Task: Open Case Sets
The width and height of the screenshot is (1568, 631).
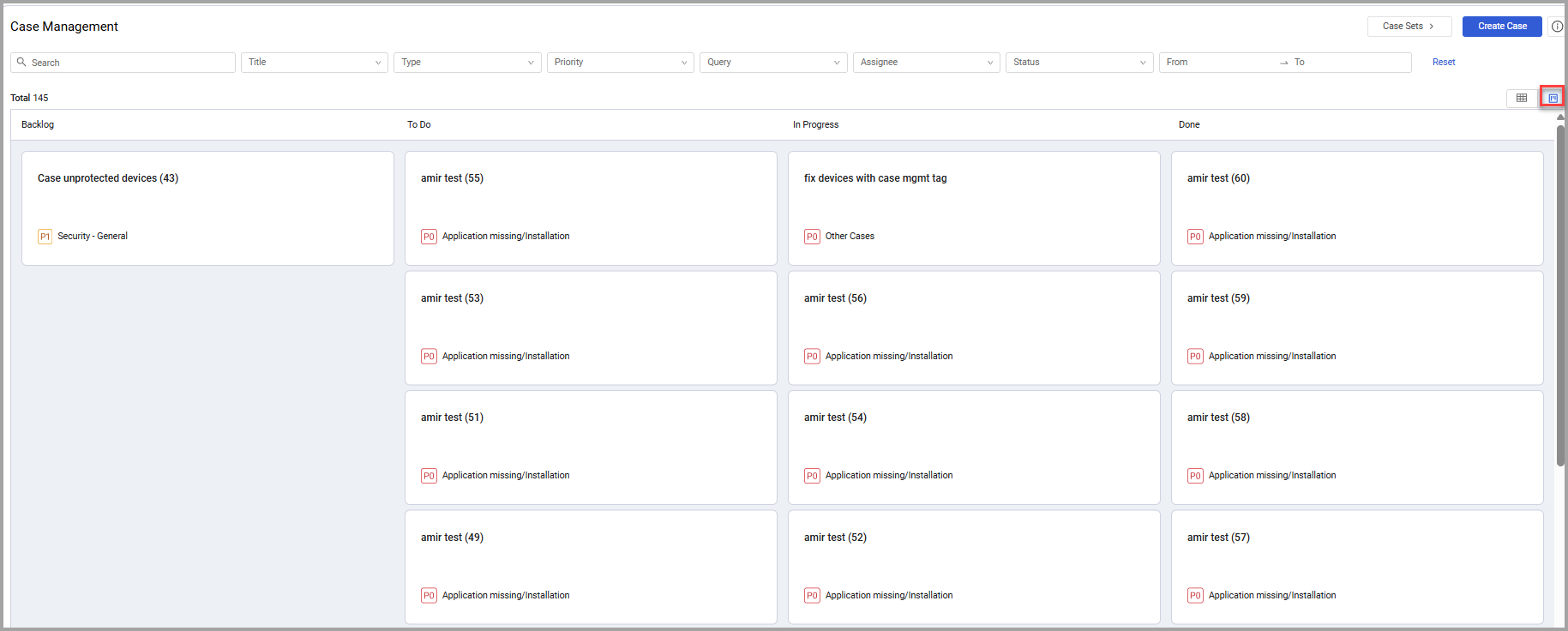Action: click(1409, 27)
